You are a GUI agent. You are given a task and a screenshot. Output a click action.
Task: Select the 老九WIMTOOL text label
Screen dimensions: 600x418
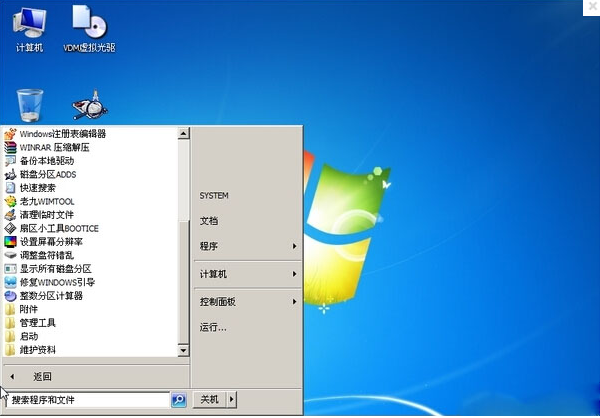click(x=47, y=201)
